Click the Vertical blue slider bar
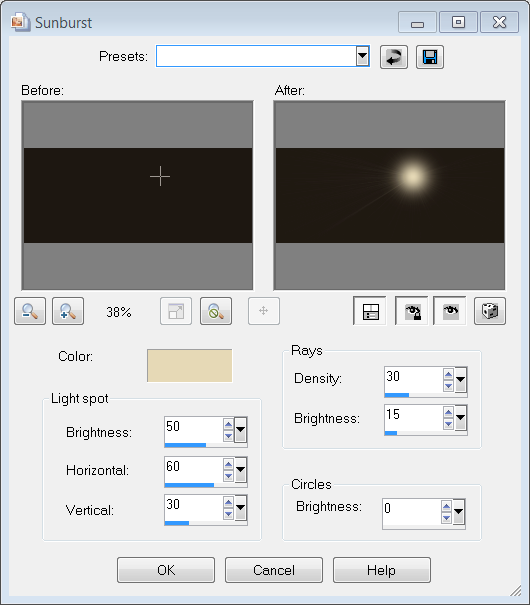530x605 pixels. [x=177, y=523]
